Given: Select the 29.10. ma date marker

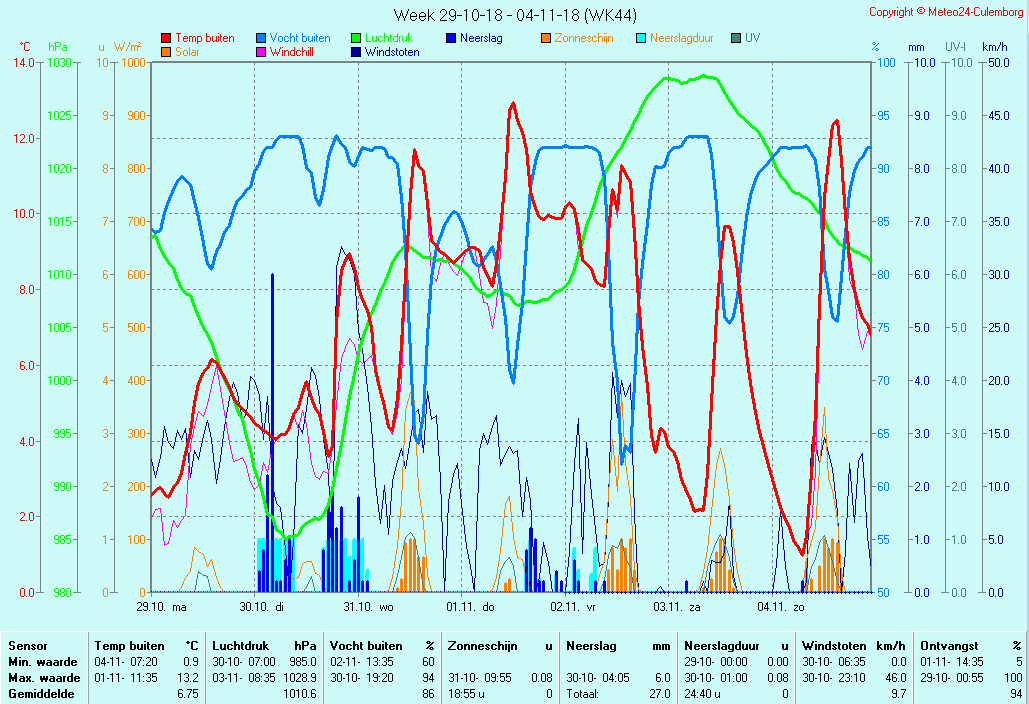Looking at the screenshot, I should pos(162,606).
